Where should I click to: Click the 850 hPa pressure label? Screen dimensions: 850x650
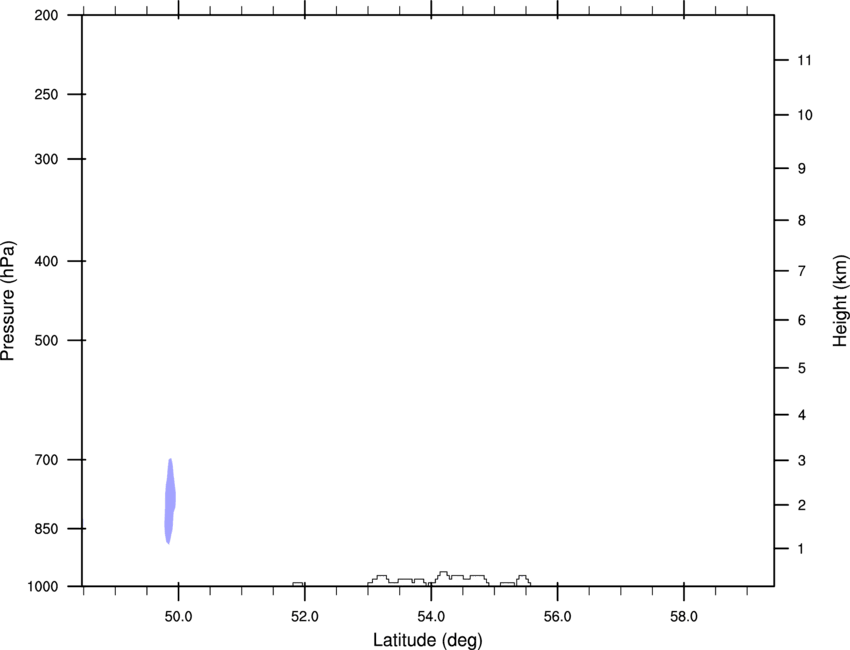[46, 529]
